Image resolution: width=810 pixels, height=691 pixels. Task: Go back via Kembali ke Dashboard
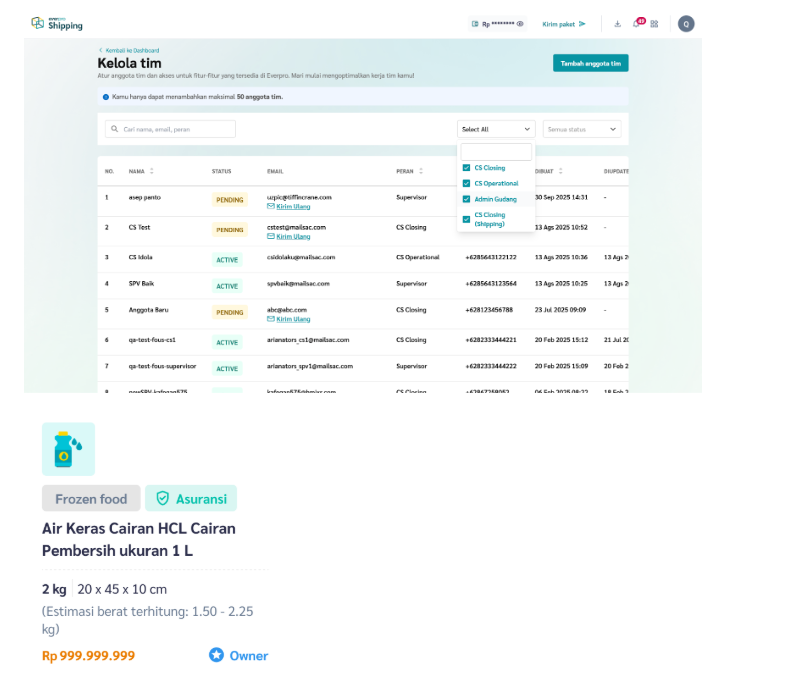tap(130, 50)
